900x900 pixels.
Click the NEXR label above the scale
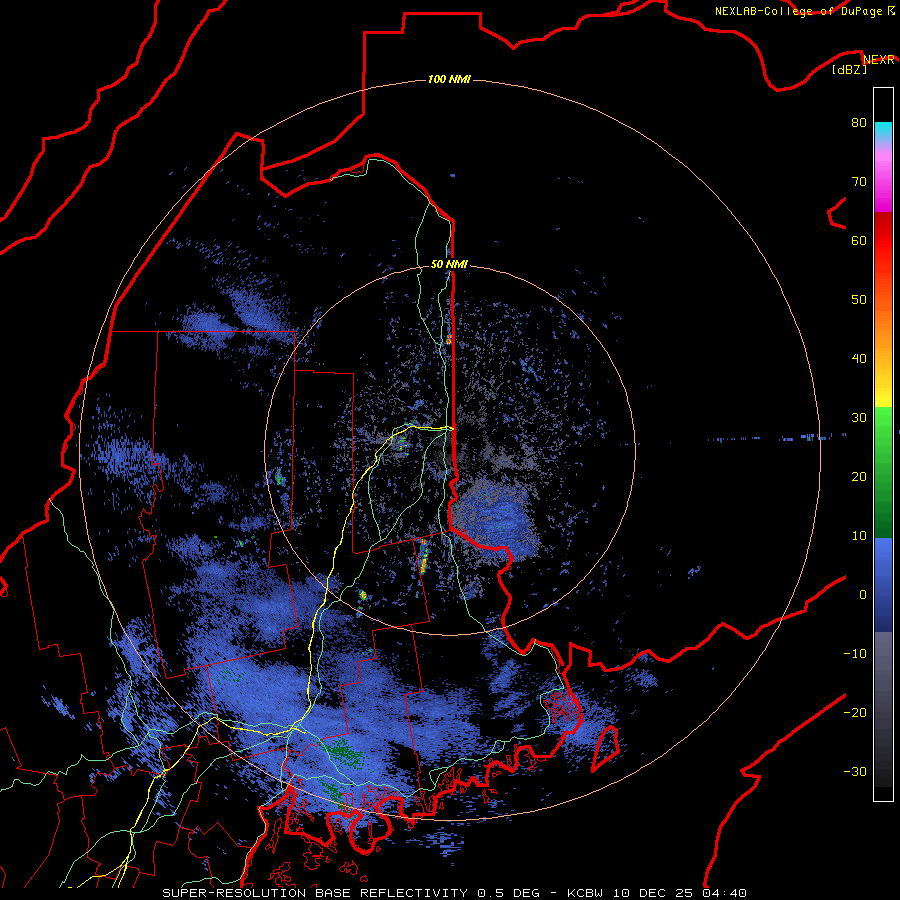point(878,60)
